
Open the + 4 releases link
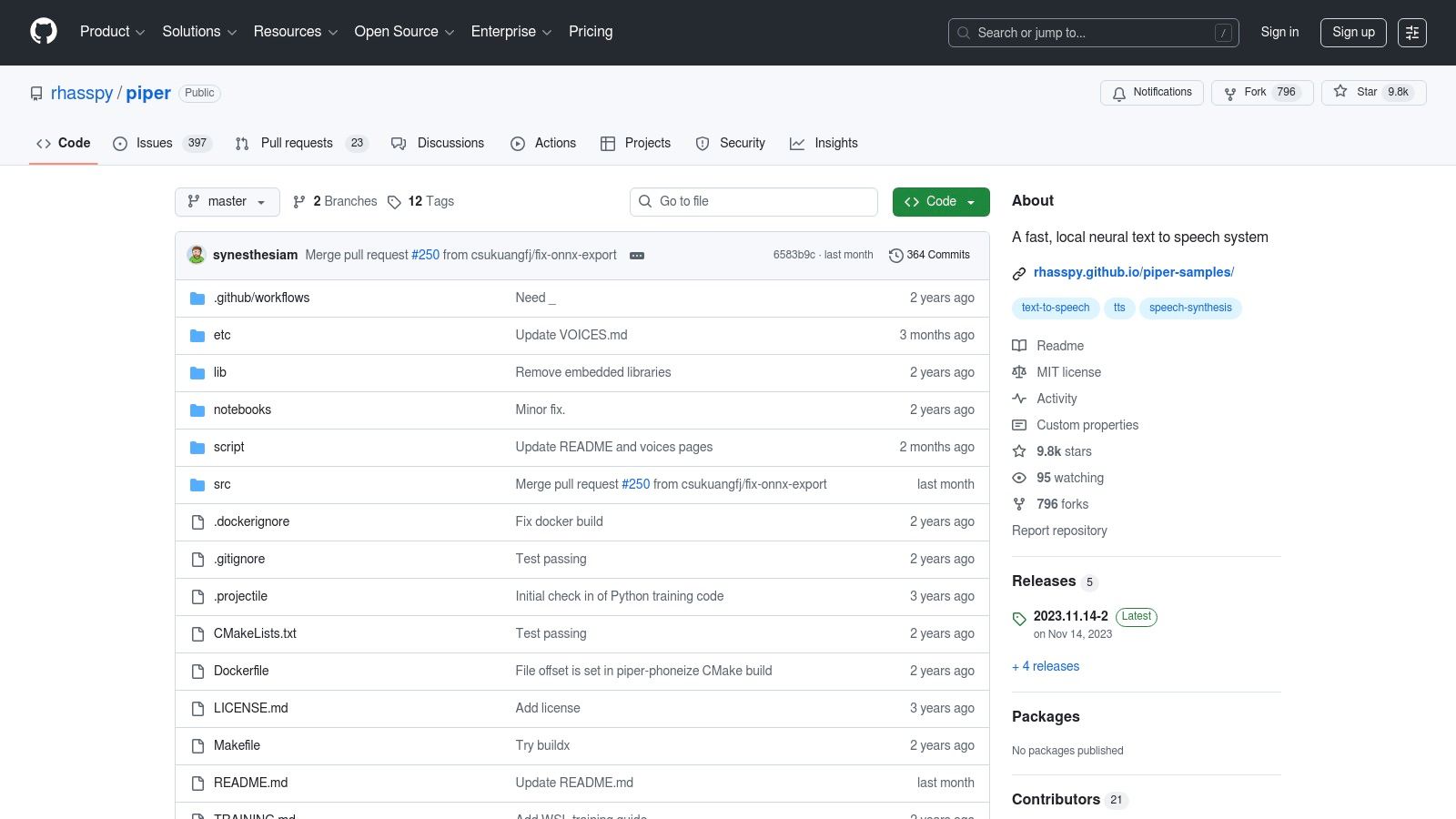1046,667
